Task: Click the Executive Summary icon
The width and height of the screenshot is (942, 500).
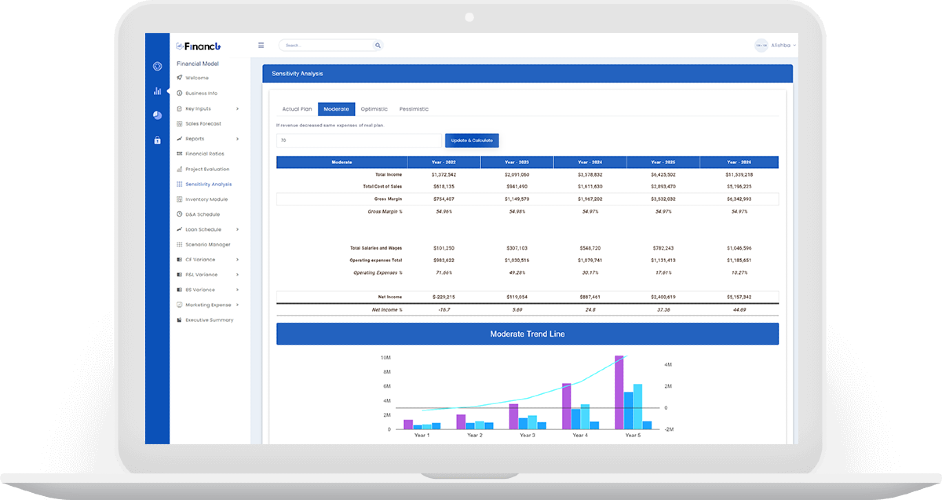Action: pyautogui.click(x=179, y=320)
